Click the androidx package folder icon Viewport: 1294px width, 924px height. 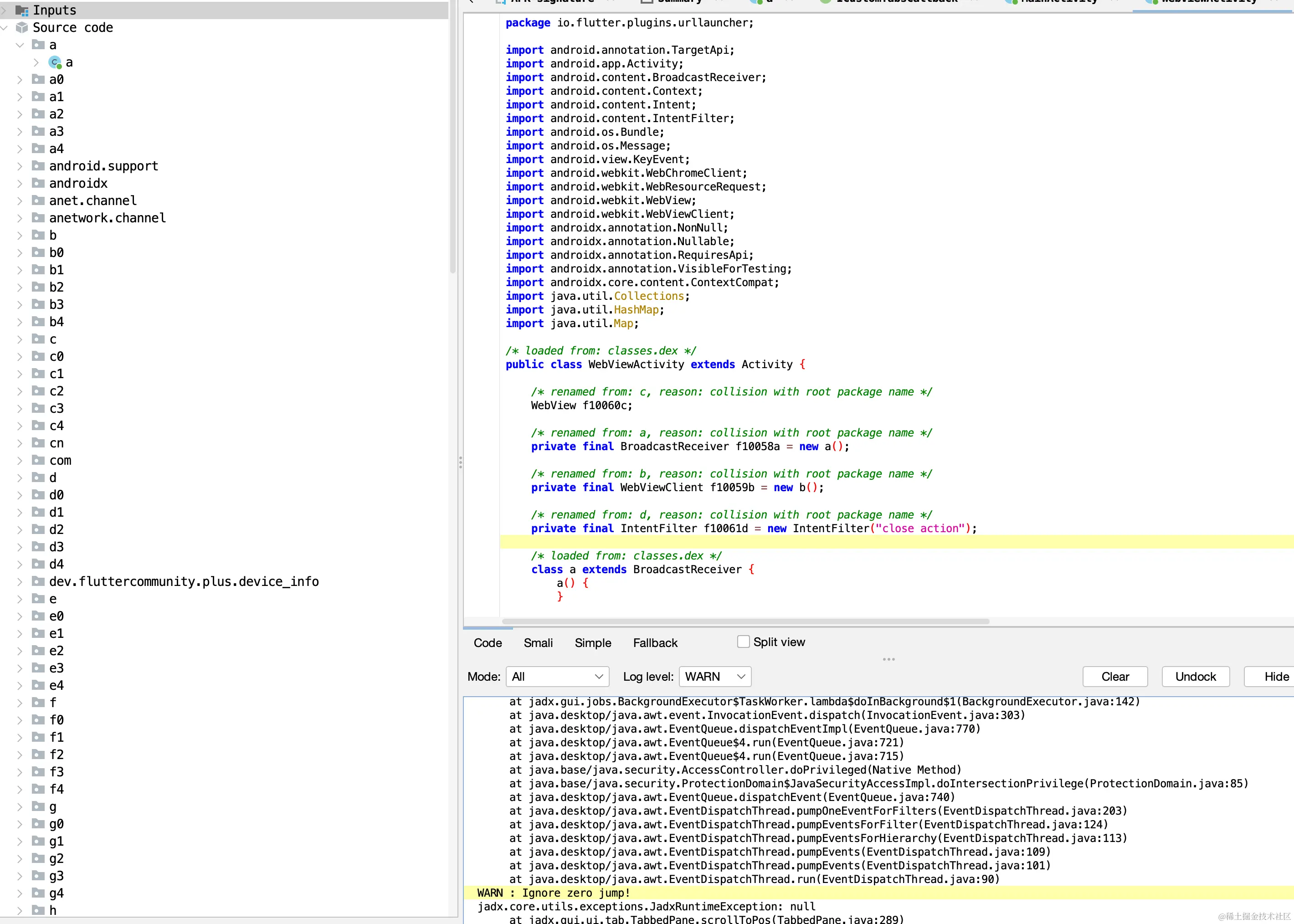tap(38, 183)
